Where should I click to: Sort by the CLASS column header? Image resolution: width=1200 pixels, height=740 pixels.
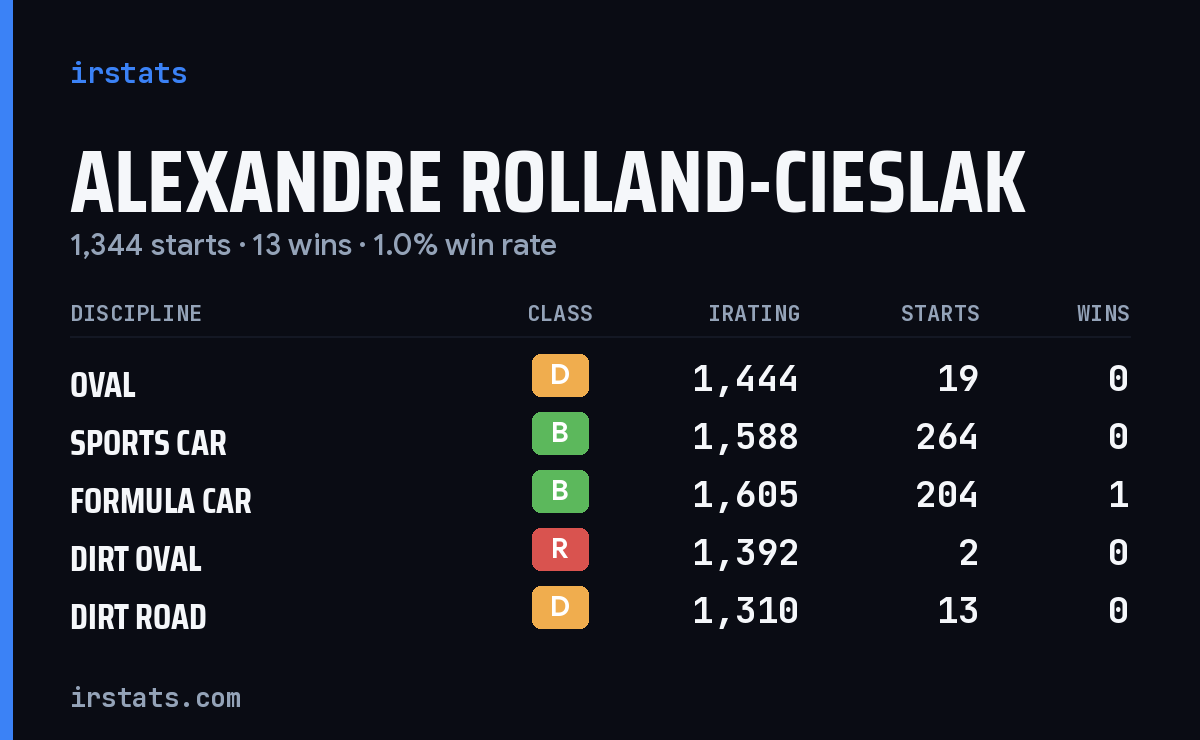pos(560,314)
